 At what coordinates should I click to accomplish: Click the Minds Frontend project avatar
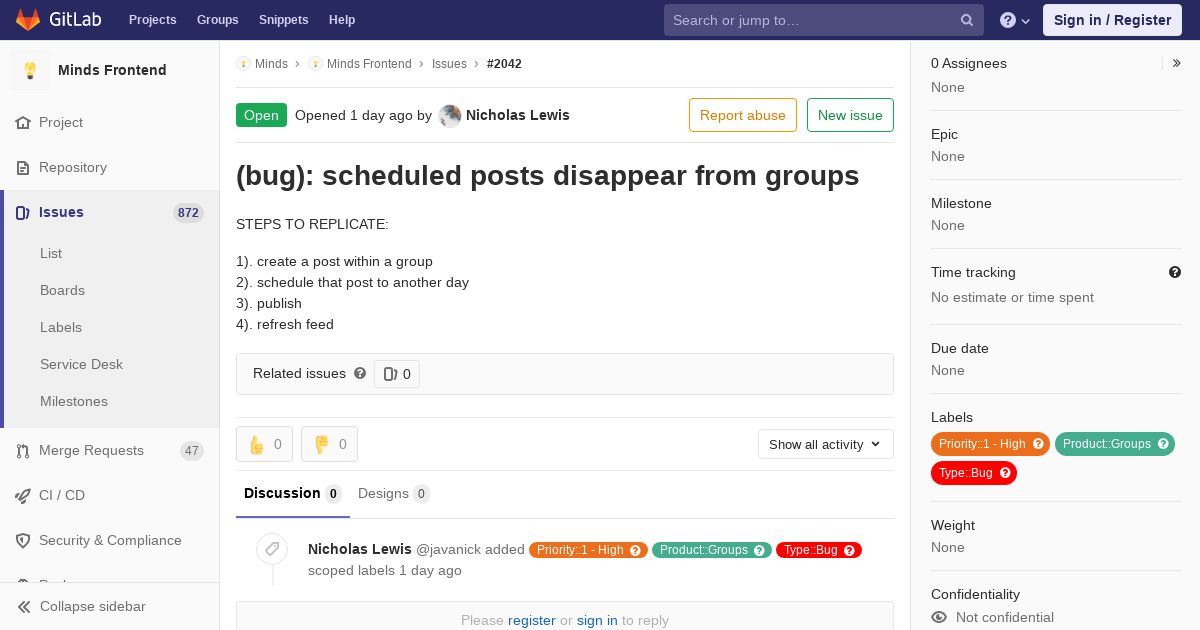point(30,70)
